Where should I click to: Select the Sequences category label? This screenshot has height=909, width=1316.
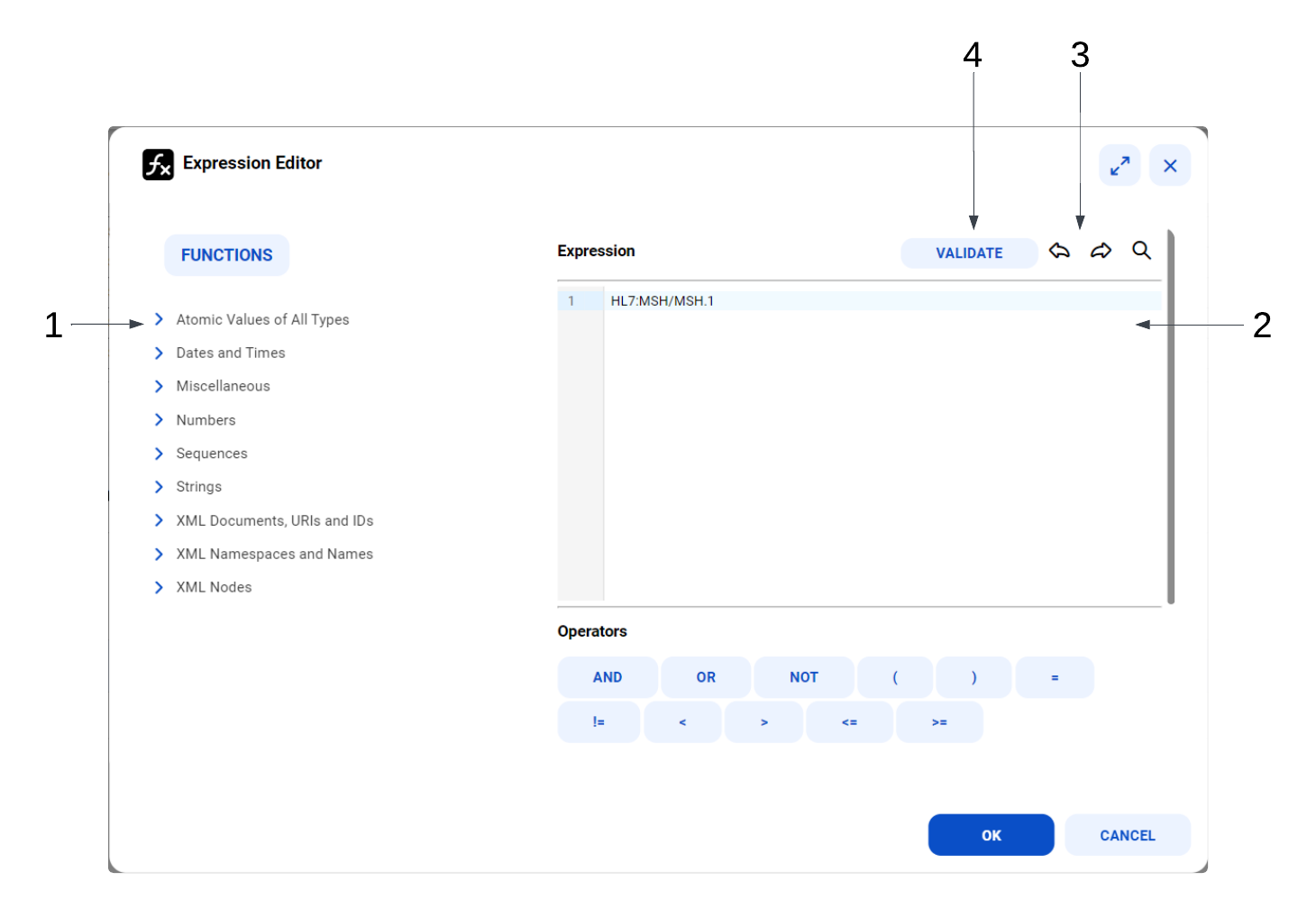[212, 453]
